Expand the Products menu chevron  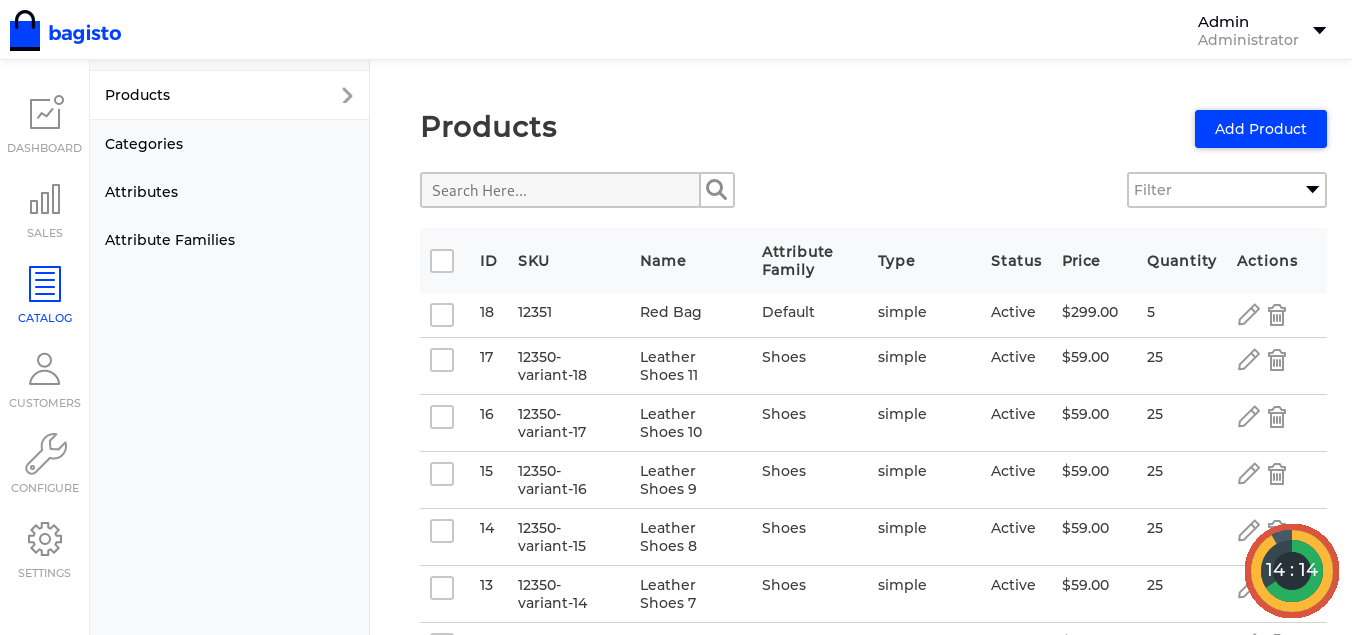pyautogui.click(x=347, y=95)
